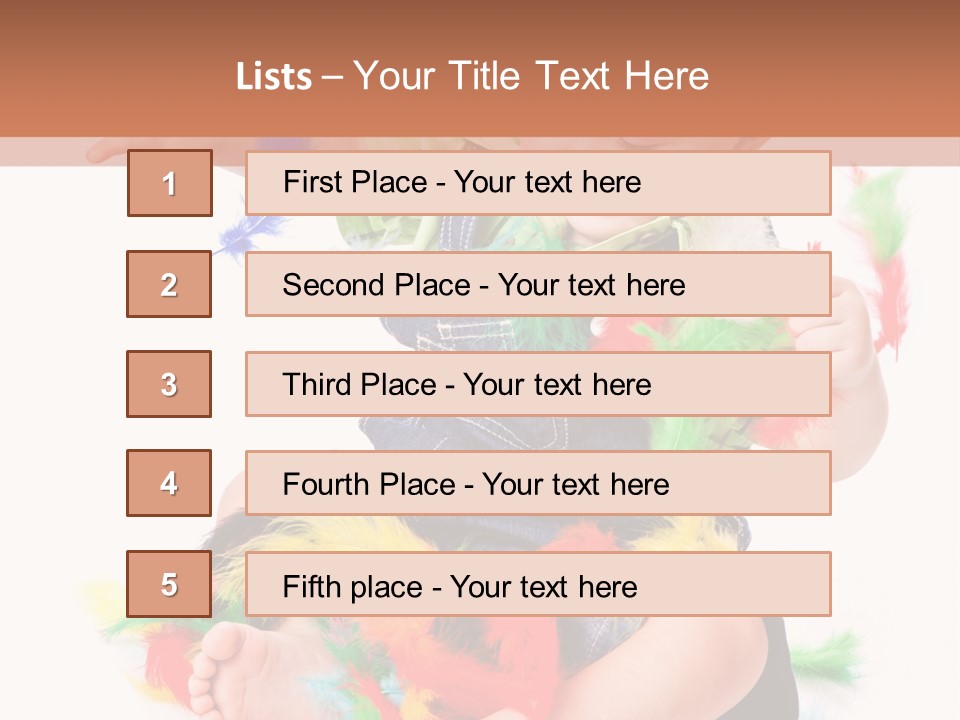Select the 'First Place' text box
This screenshot has width=960, height=720.
538,183
